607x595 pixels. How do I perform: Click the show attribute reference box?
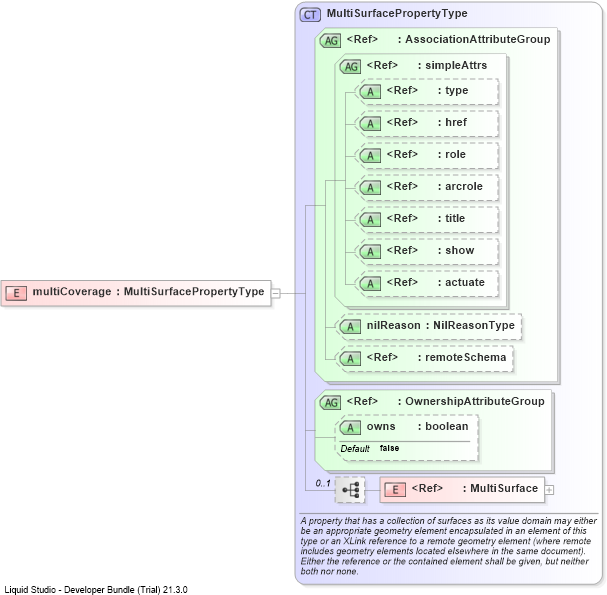coord(427,251)
